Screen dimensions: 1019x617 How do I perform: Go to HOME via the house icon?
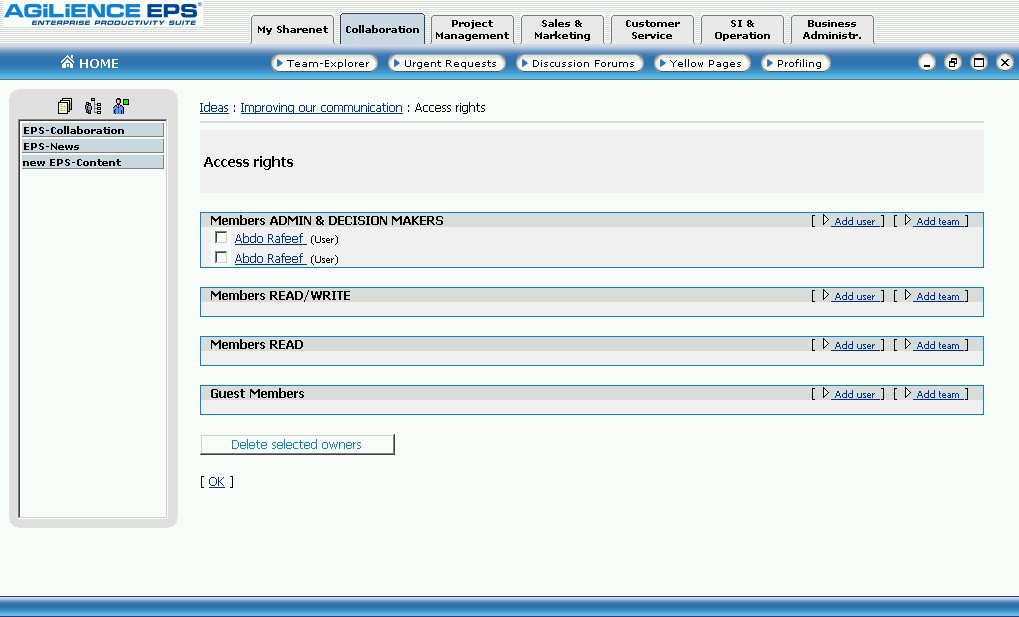pos(68,63)
